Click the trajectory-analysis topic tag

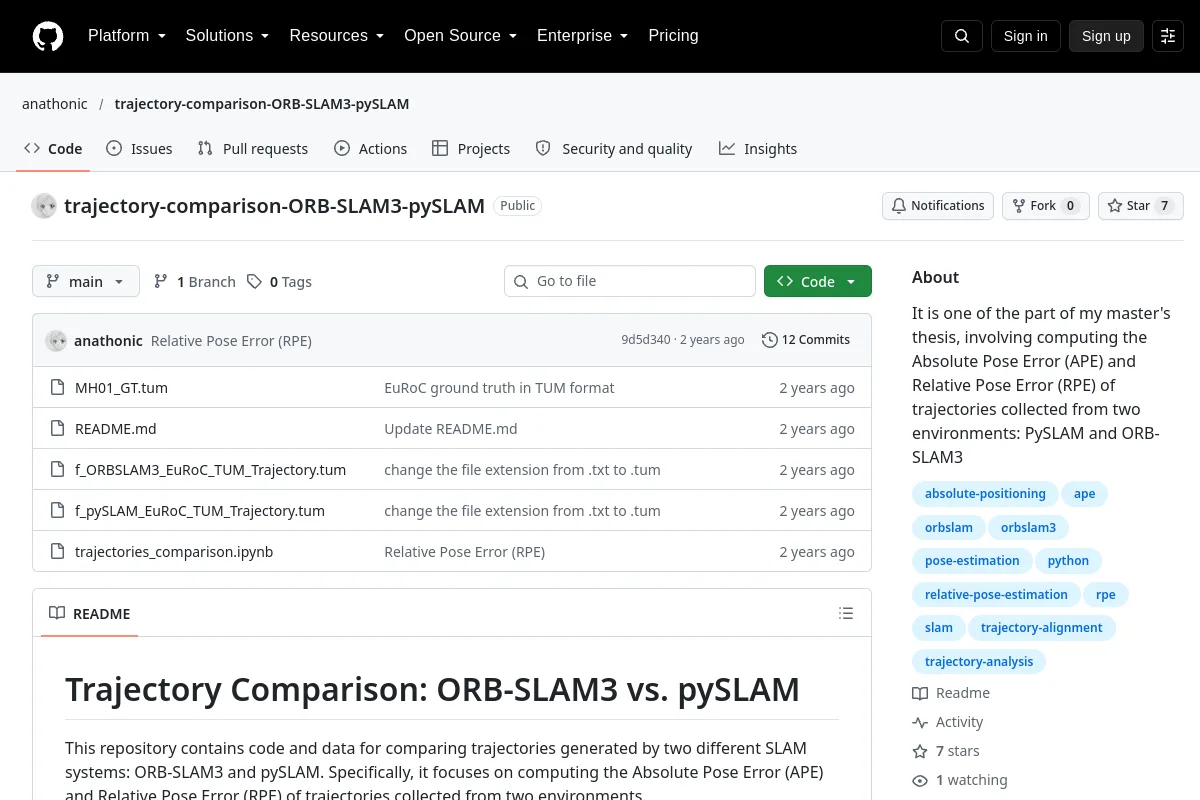[x=979, y=661]
